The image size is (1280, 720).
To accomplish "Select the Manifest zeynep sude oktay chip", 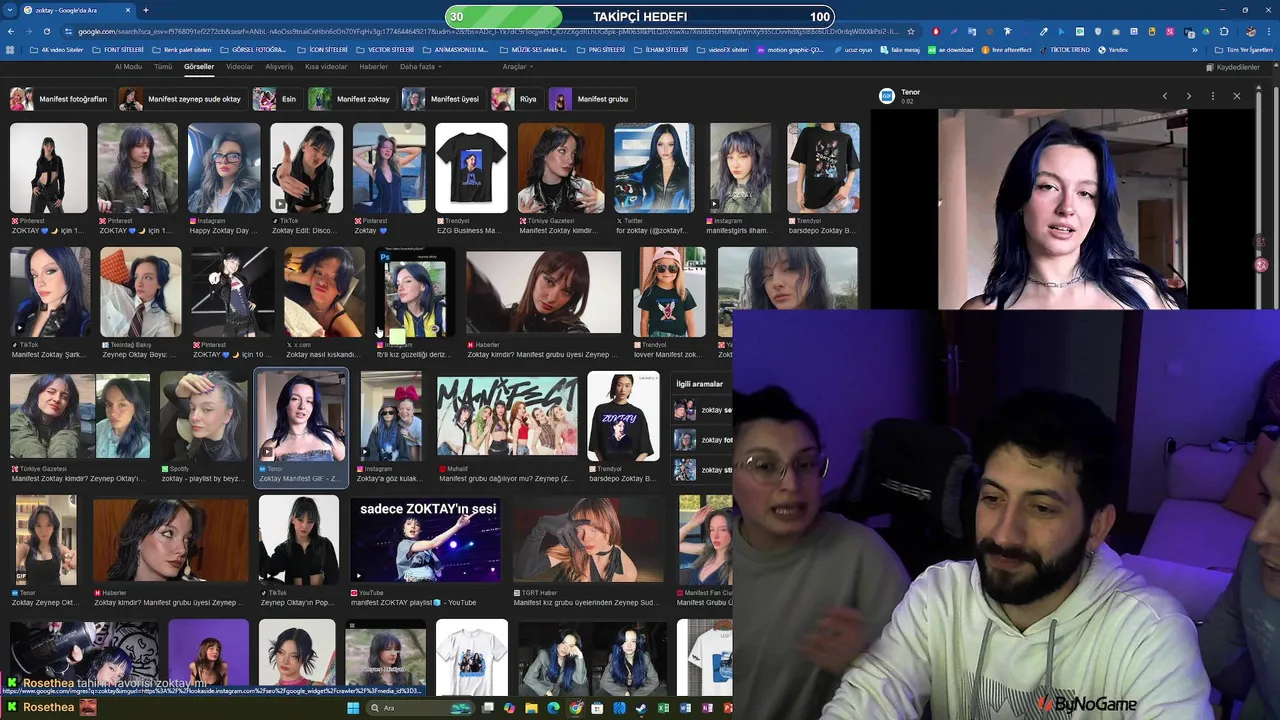I will click(181, 99).
